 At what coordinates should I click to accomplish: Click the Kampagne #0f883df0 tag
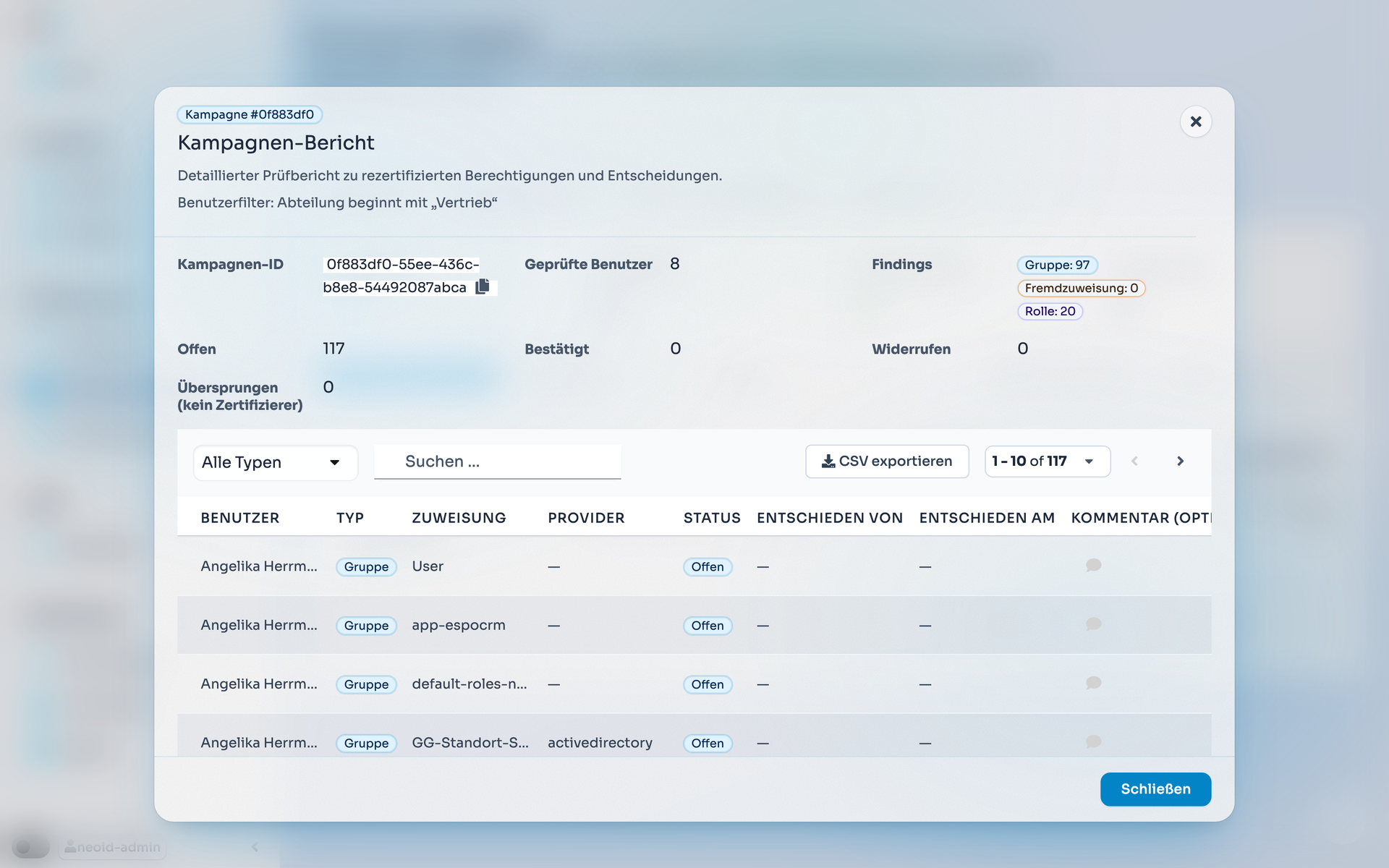point(250,114)
